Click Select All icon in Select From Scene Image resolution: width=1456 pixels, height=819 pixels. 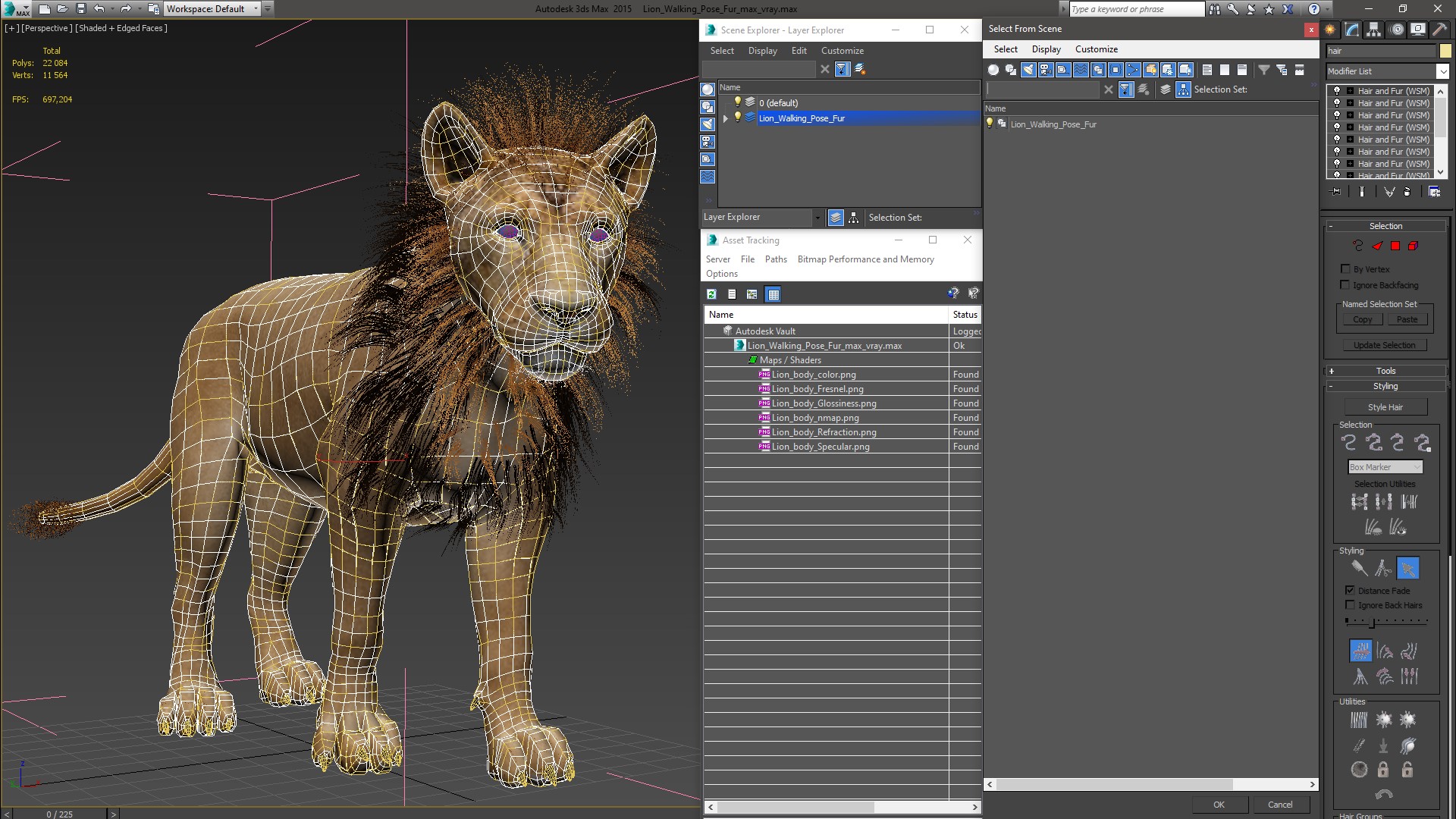tap(1207, 70)
